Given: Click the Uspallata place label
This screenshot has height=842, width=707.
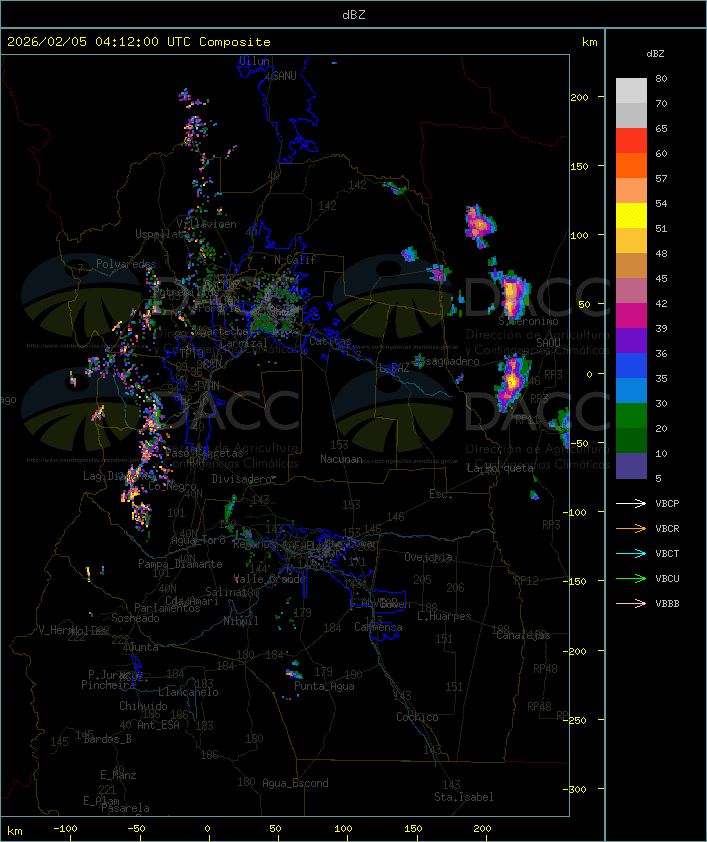Looking at the screenshot, I should point(162,234).
